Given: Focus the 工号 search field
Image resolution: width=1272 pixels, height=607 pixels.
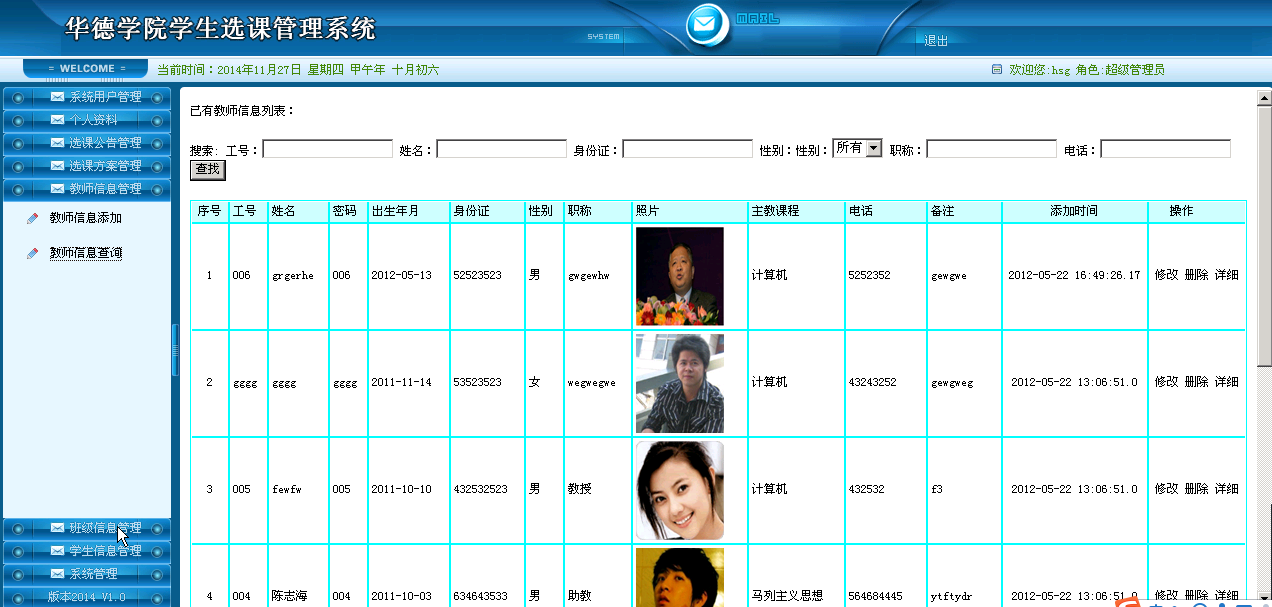Looking at the screenshot, I should (327, 149).
